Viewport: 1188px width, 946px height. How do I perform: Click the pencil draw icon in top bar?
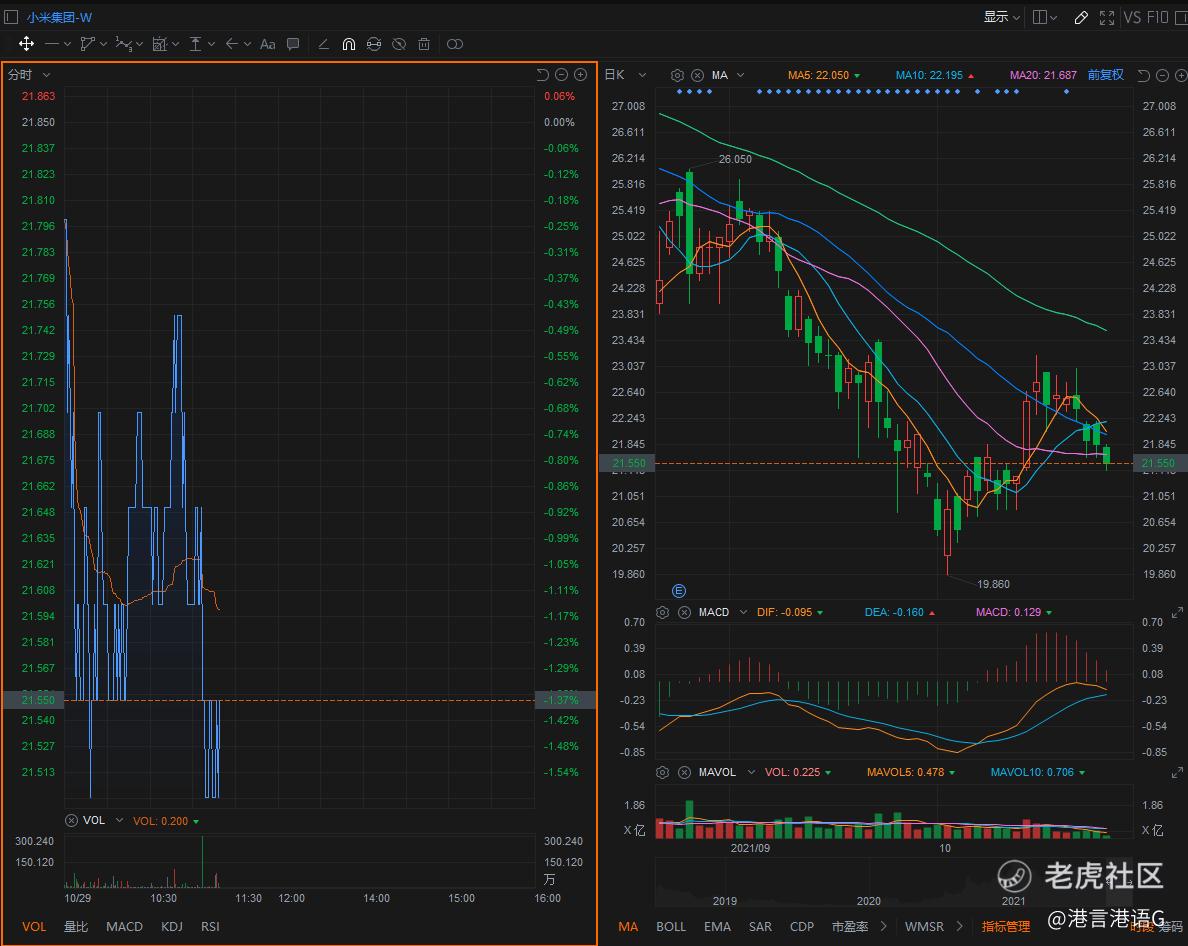click(x=1081, y=17)
